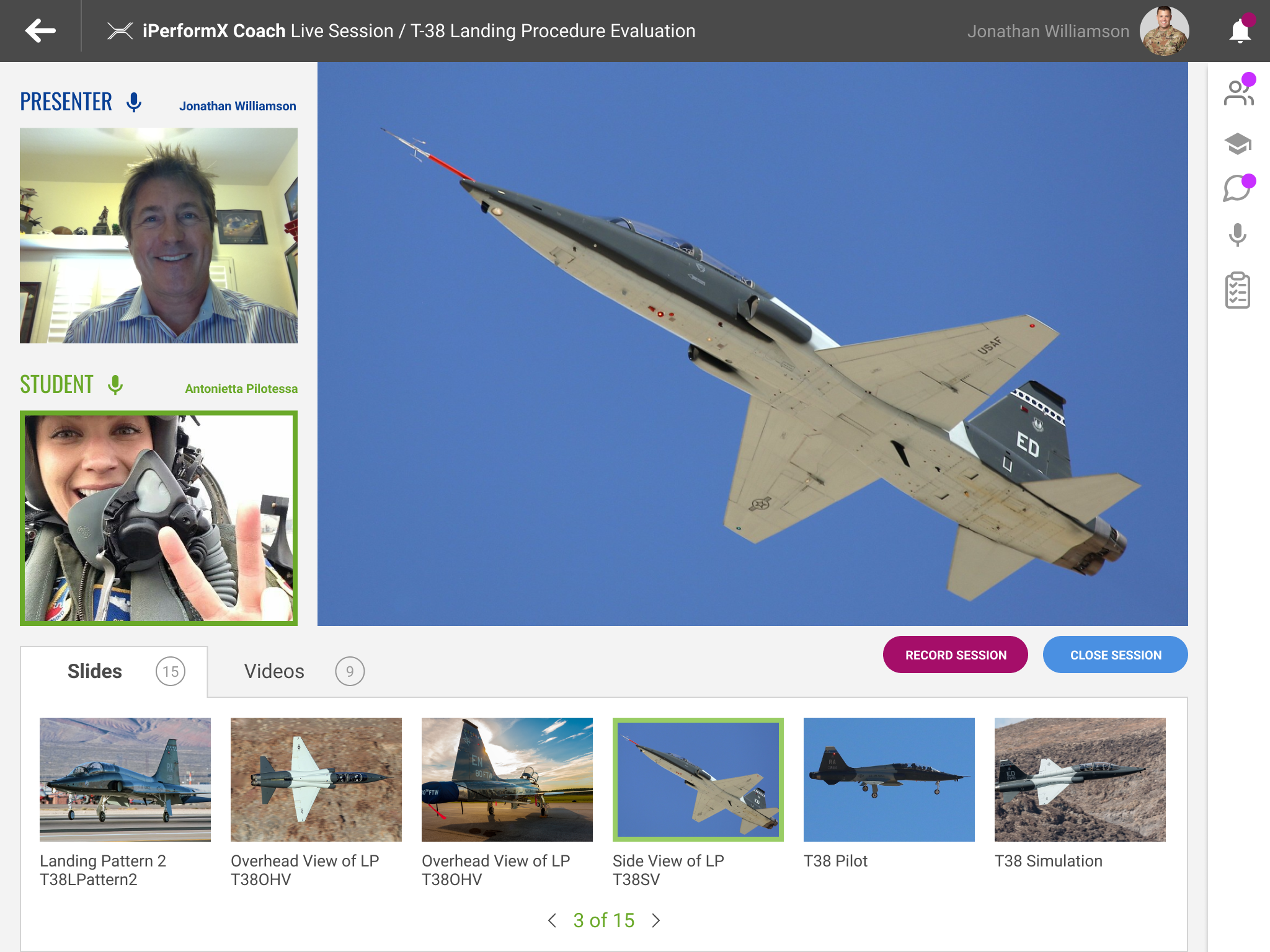Click the 'T38 Pilot' caption
The height and width of the screenshot is (952, 1270).
[x=835, y=861]
